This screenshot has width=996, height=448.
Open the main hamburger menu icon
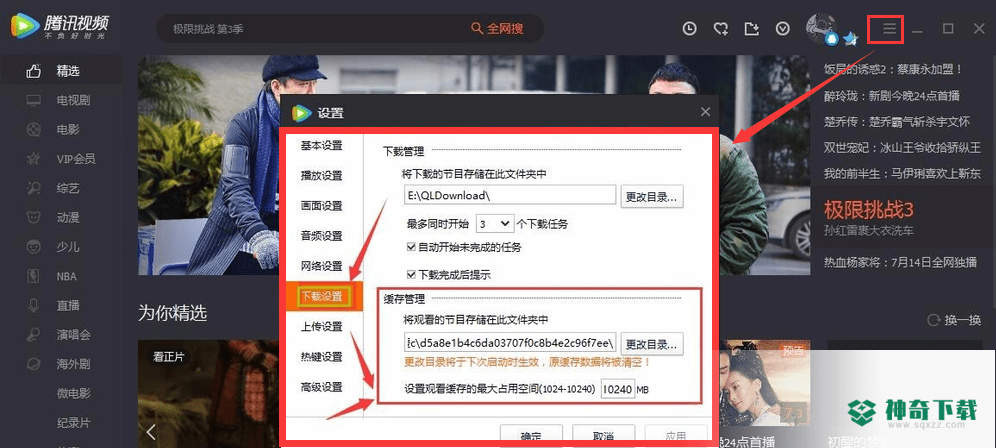(x=890, y=29)
